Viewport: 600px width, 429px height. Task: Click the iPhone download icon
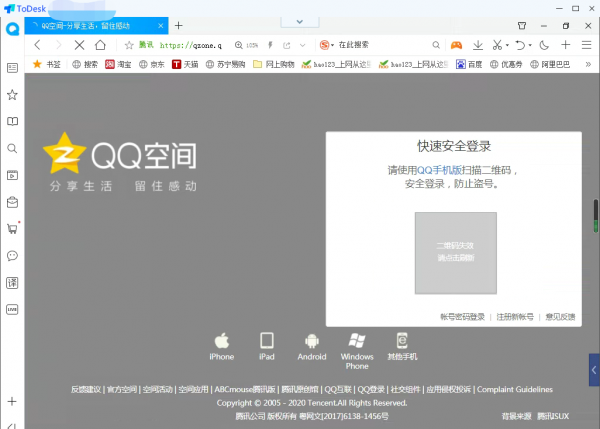[222, 346]
